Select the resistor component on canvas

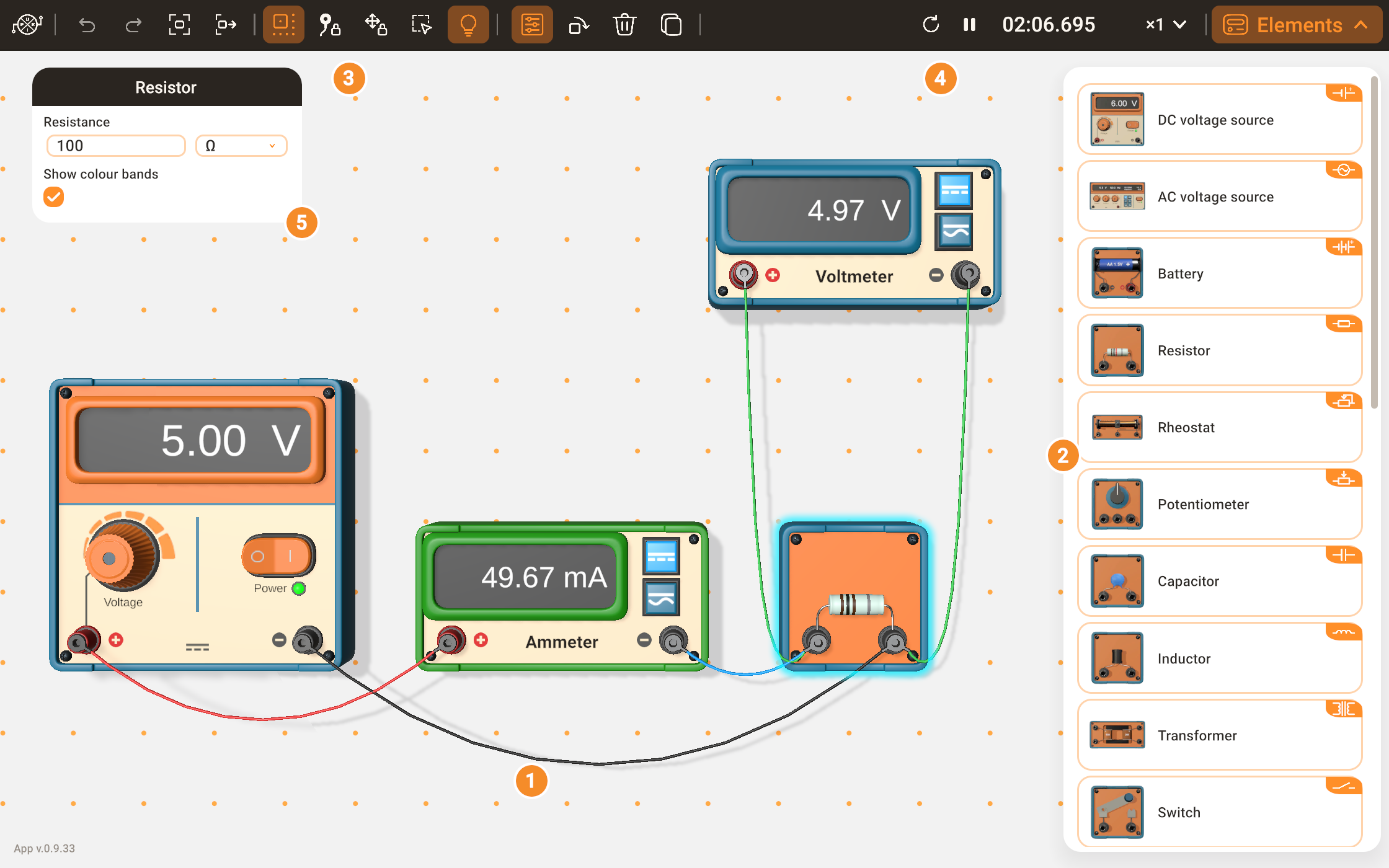click(x=853, y=597)
